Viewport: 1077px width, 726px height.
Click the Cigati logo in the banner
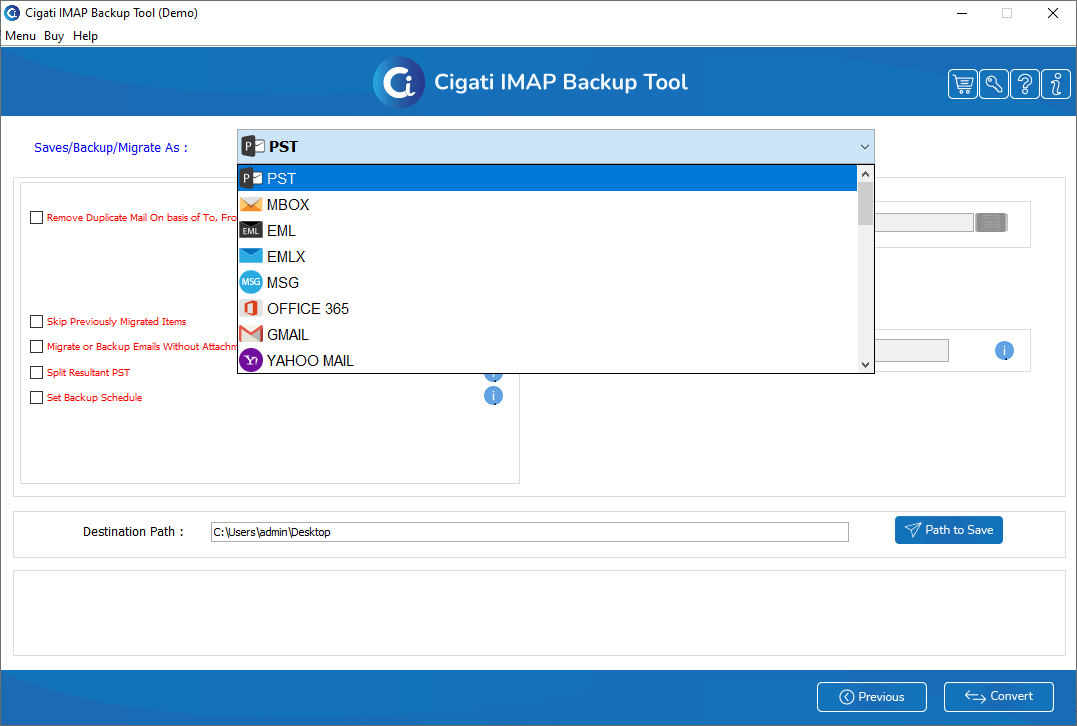point(398,82)
